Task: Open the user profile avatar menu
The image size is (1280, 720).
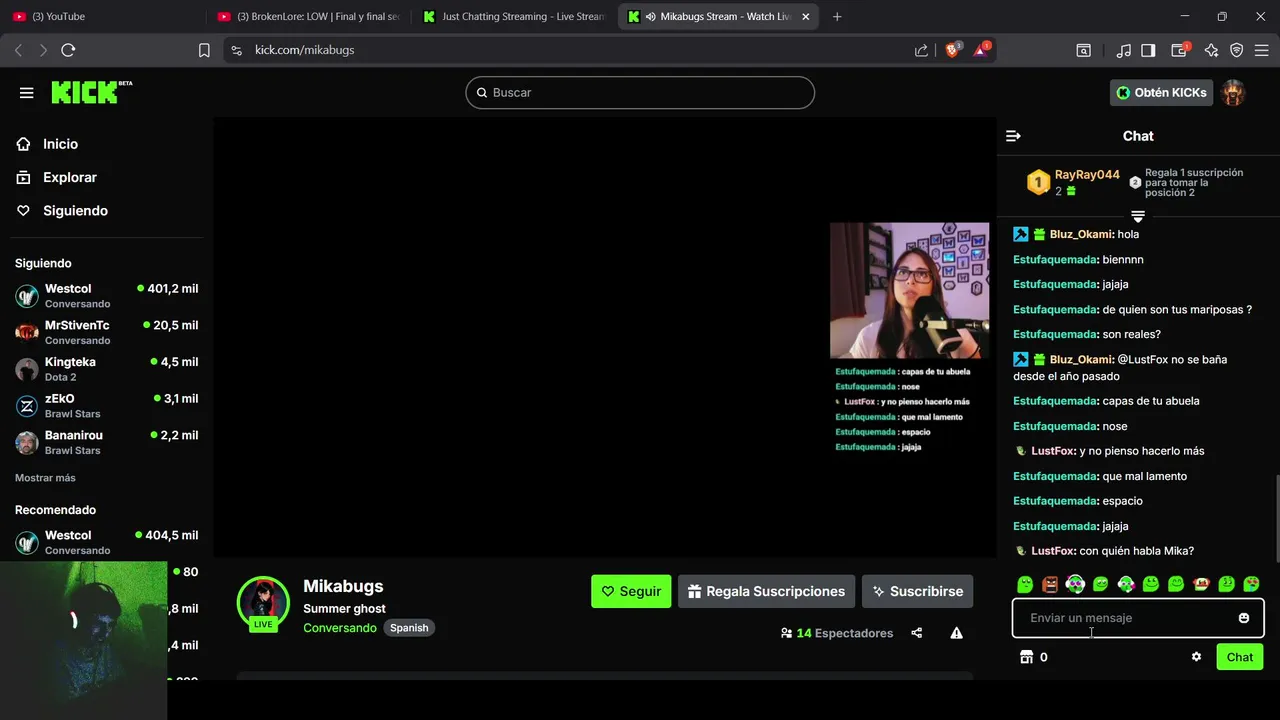Action: (1233, 92)
